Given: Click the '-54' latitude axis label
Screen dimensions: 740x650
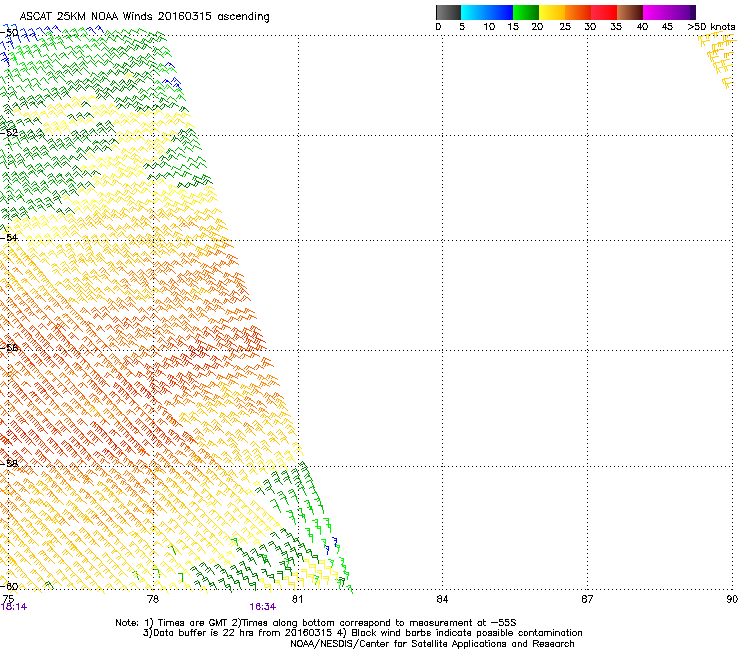Looking at the screenshot, I should coord(9,237).
